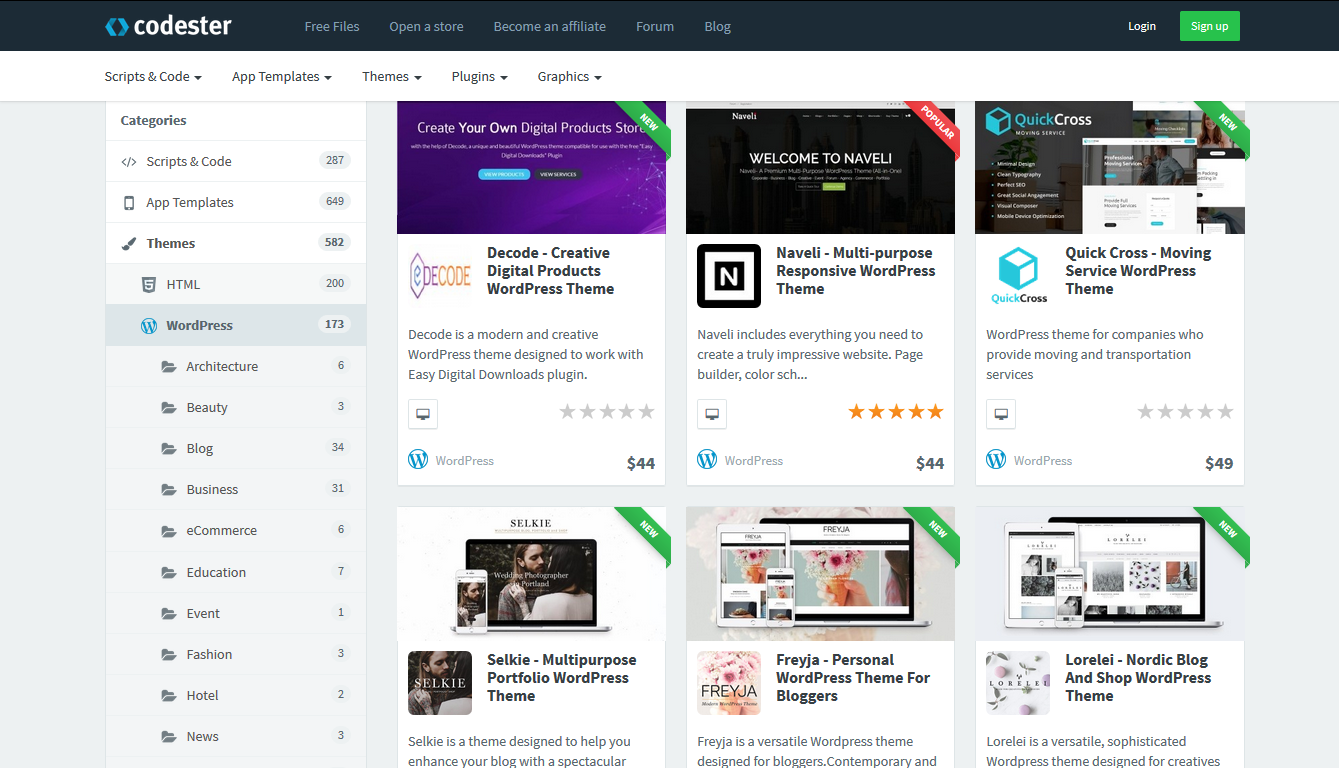This screenshot has height=768, width=1339.
Task: Click the 649 count beside App Templates
Action: (x=335, y=201)
